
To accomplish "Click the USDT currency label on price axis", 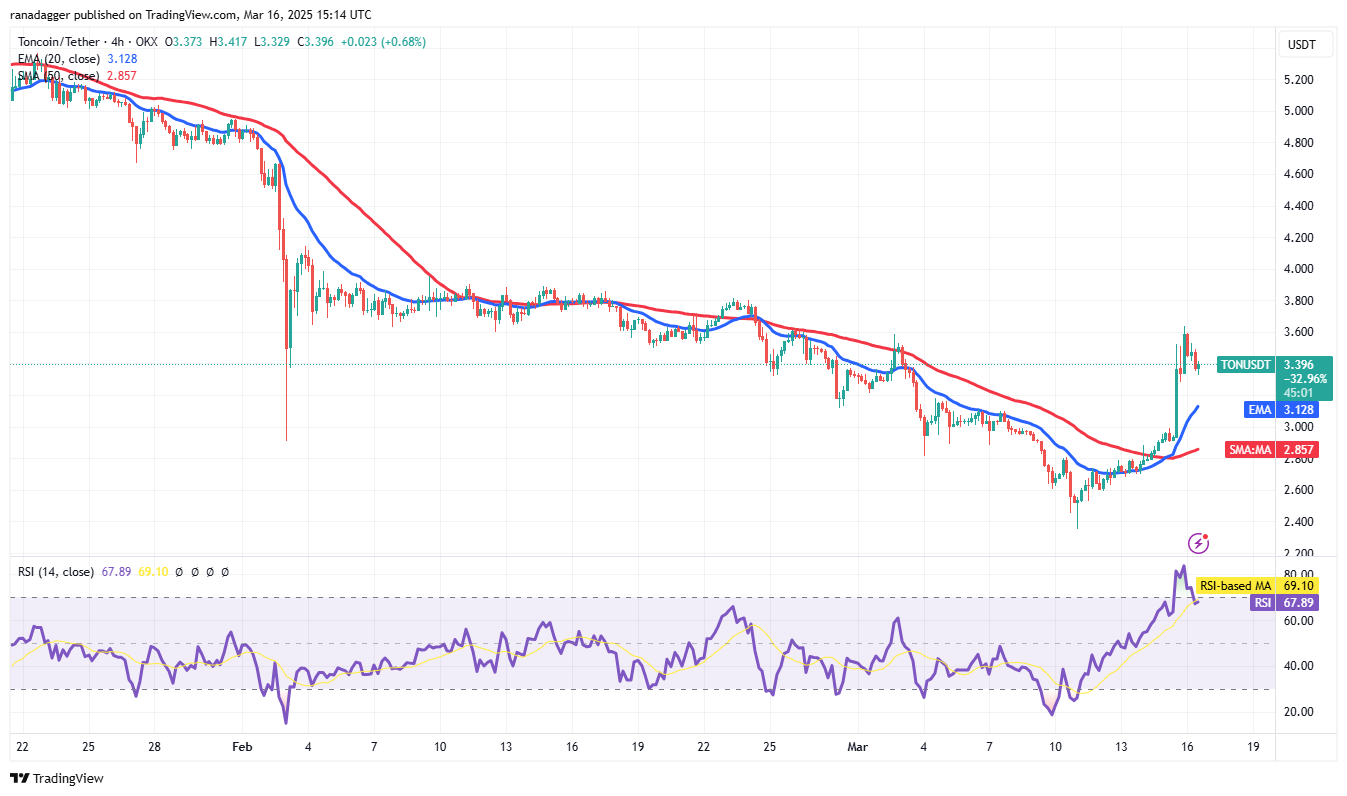I will point(1302,45).
